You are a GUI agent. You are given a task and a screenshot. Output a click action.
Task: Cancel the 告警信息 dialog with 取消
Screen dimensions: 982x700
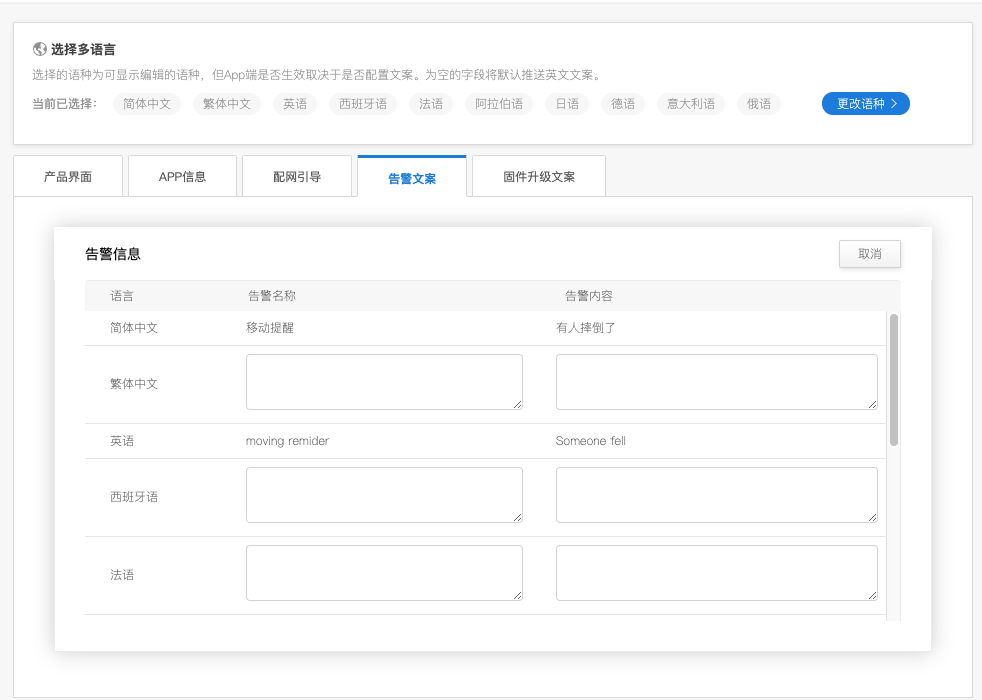[x=869, y=254]
